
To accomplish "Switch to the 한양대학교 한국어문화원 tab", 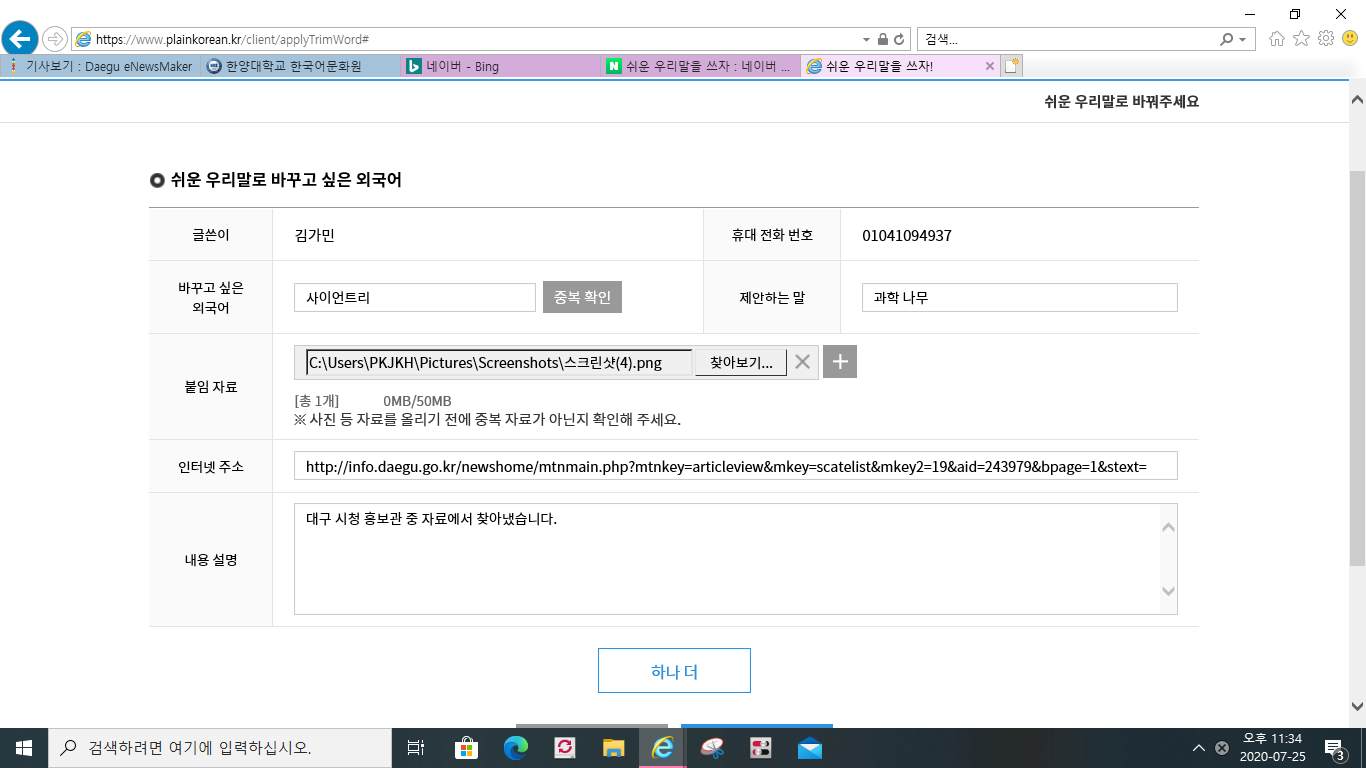I will tap(301, 66).
